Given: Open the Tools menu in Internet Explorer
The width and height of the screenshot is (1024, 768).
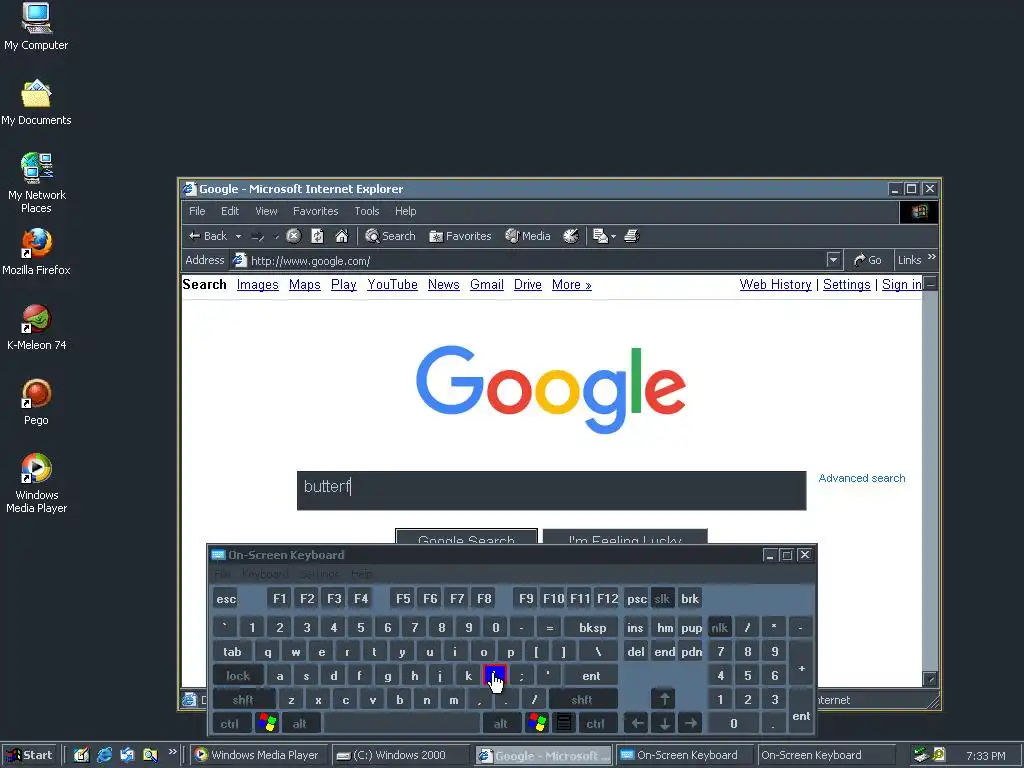Looking at the screenshot, I should (x=367, y=211).
